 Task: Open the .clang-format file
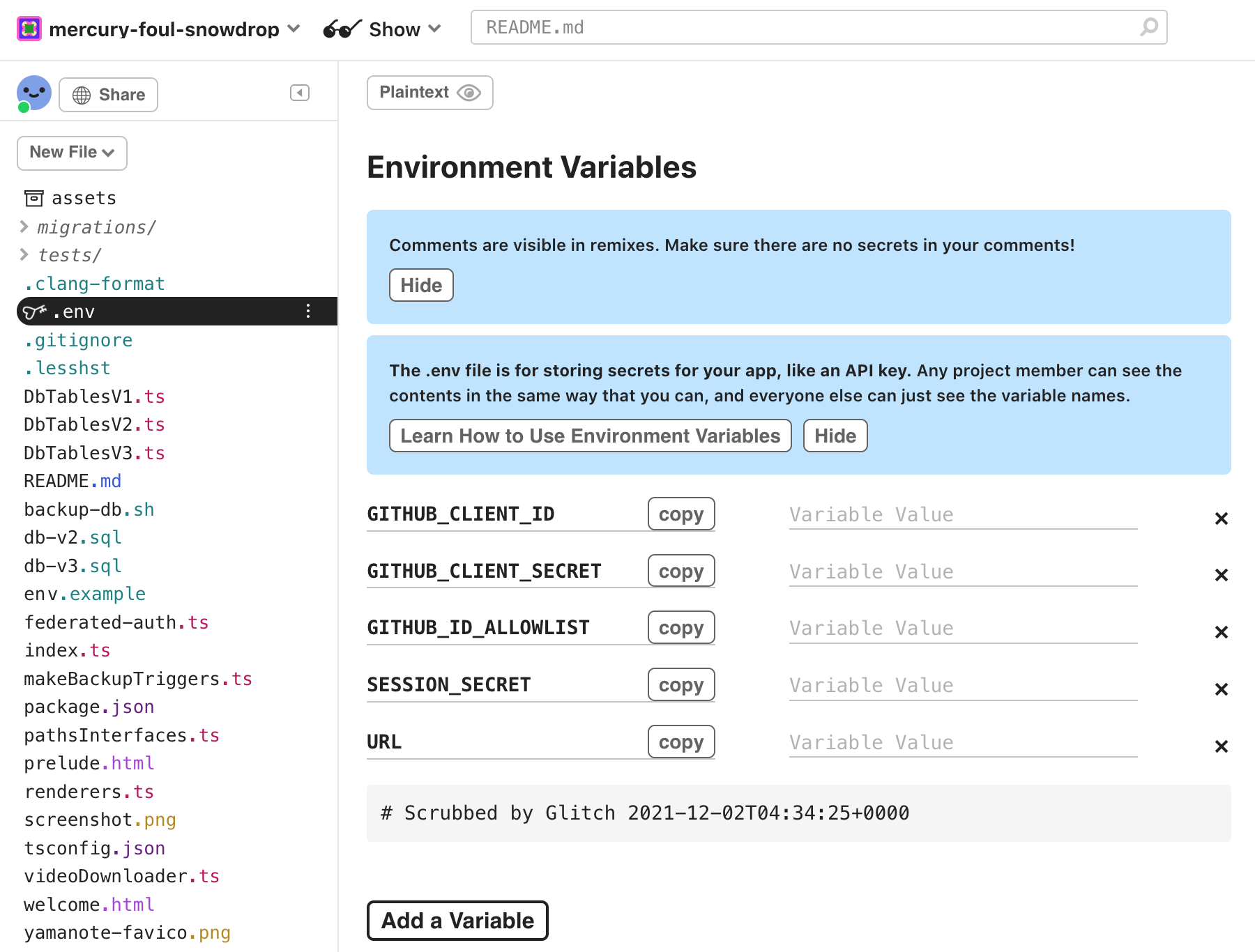click(x=94, y=284)
